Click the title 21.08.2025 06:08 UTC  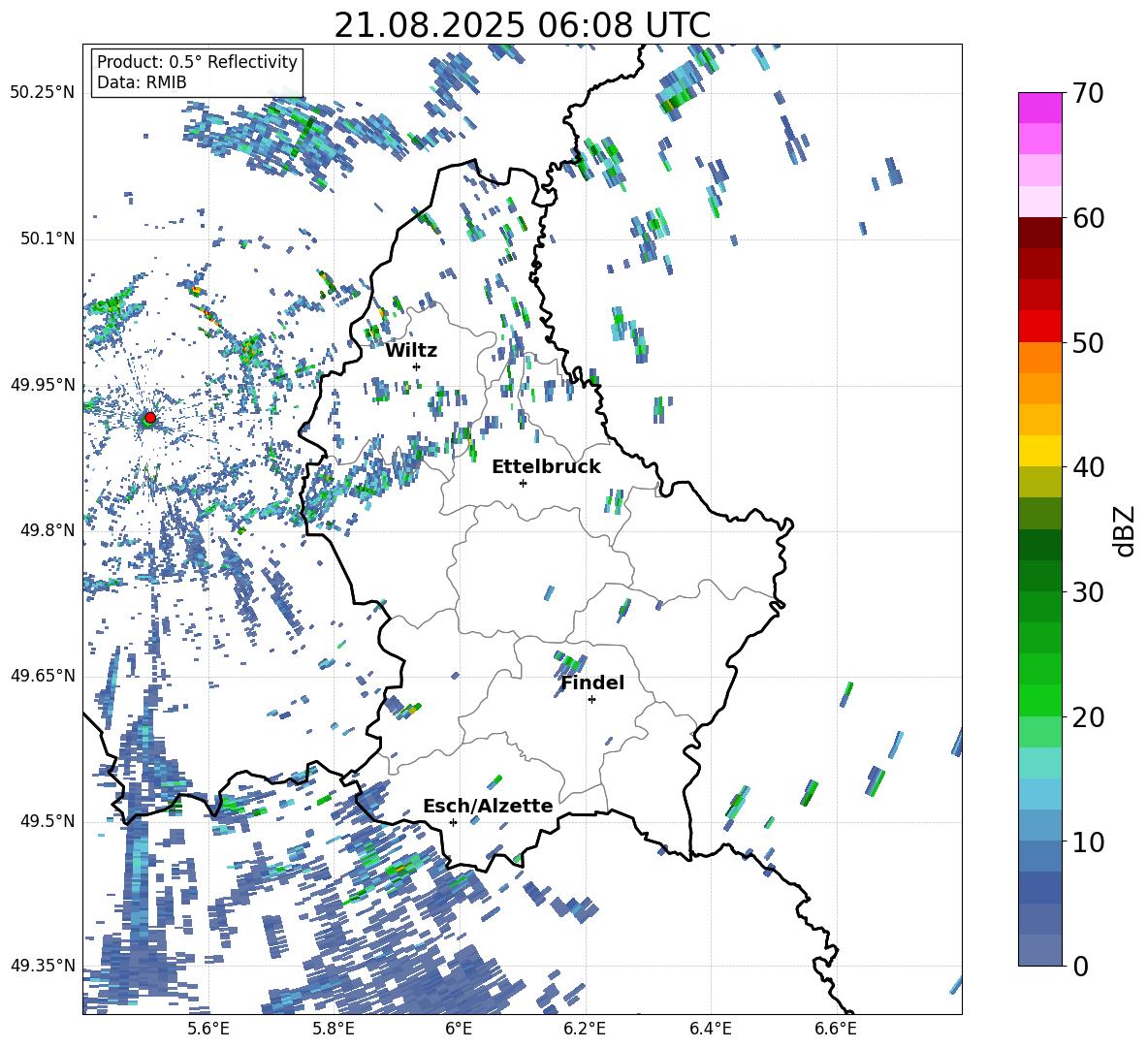(522, 25)
